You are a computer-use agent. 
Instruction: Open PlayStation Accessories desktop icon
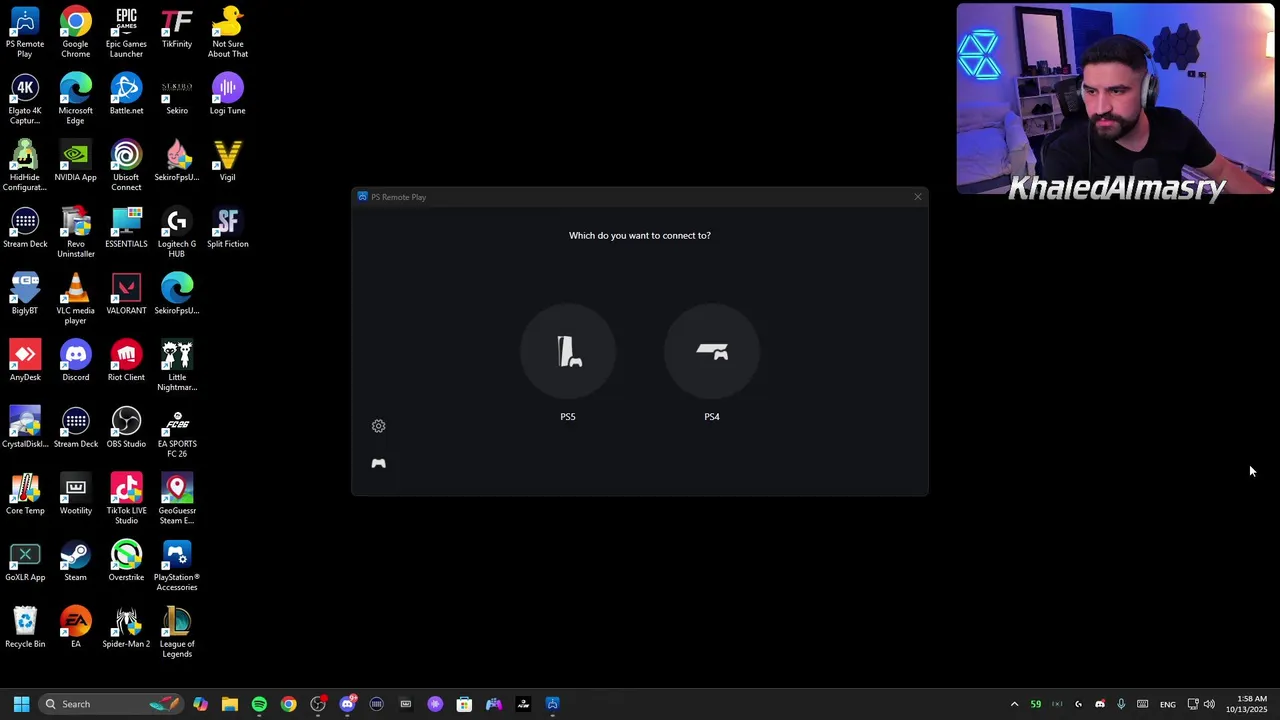tap(177, 565)
